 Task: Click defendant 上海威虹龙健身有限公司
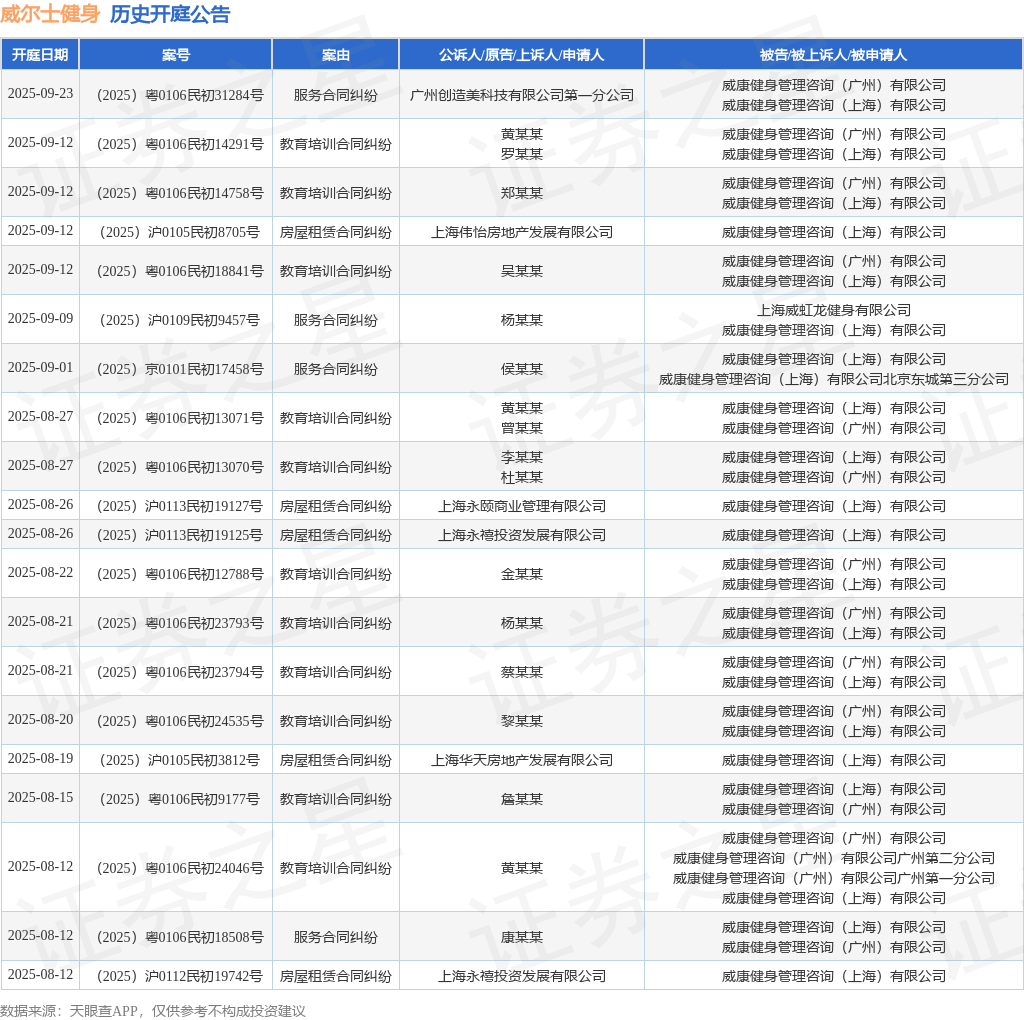(834, 310)
